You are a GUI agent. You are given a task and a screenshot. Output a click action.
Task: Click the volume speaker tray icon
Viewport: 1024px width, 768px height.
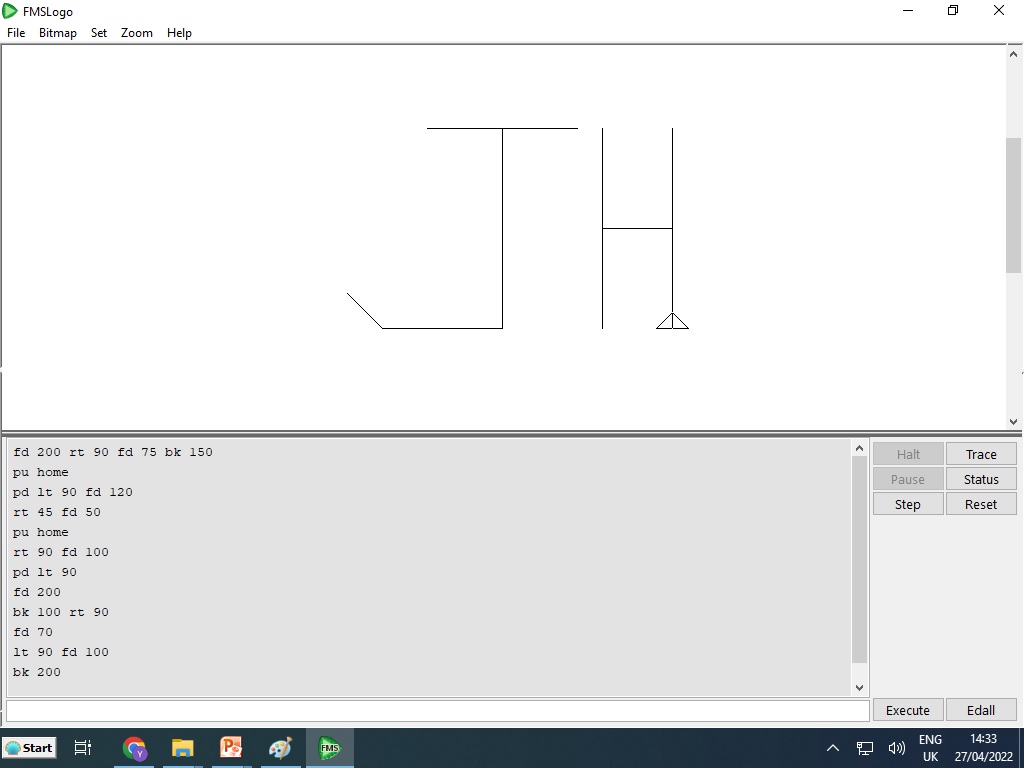(x=897, y=748)
